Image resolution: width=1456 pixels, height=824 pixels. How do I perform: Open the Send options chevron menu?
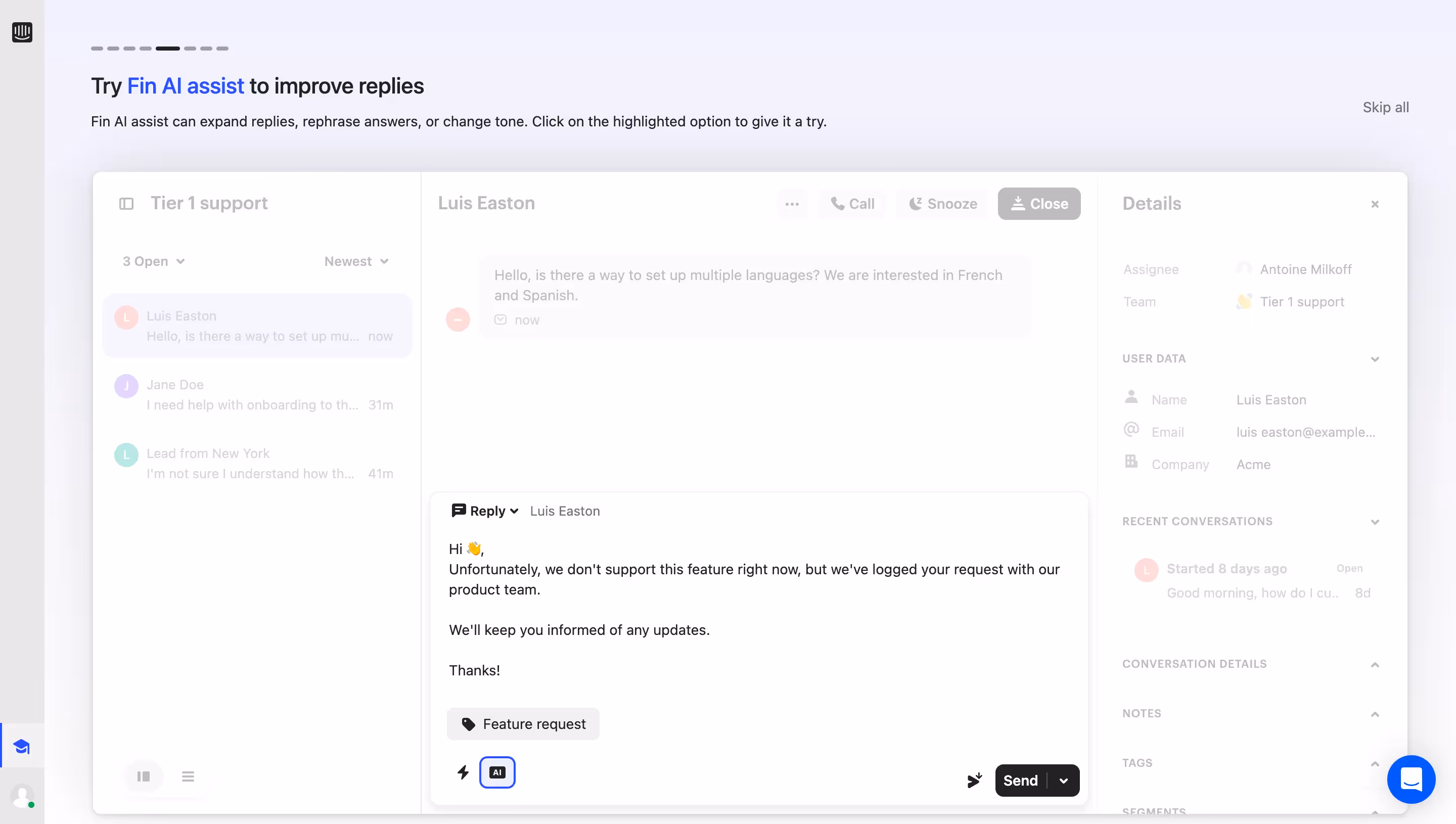[x=1064, y=780]
